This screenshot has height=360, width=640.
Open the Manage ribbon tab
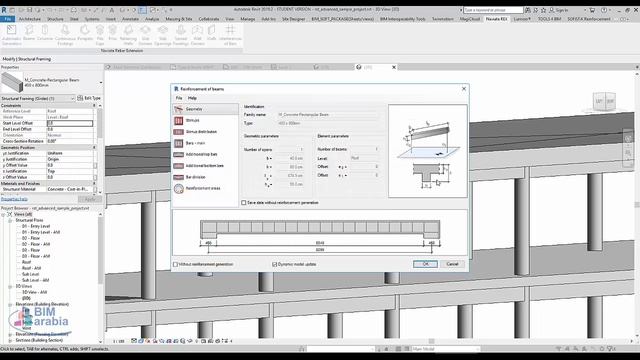pyautogui.click(x=247, y=19)
